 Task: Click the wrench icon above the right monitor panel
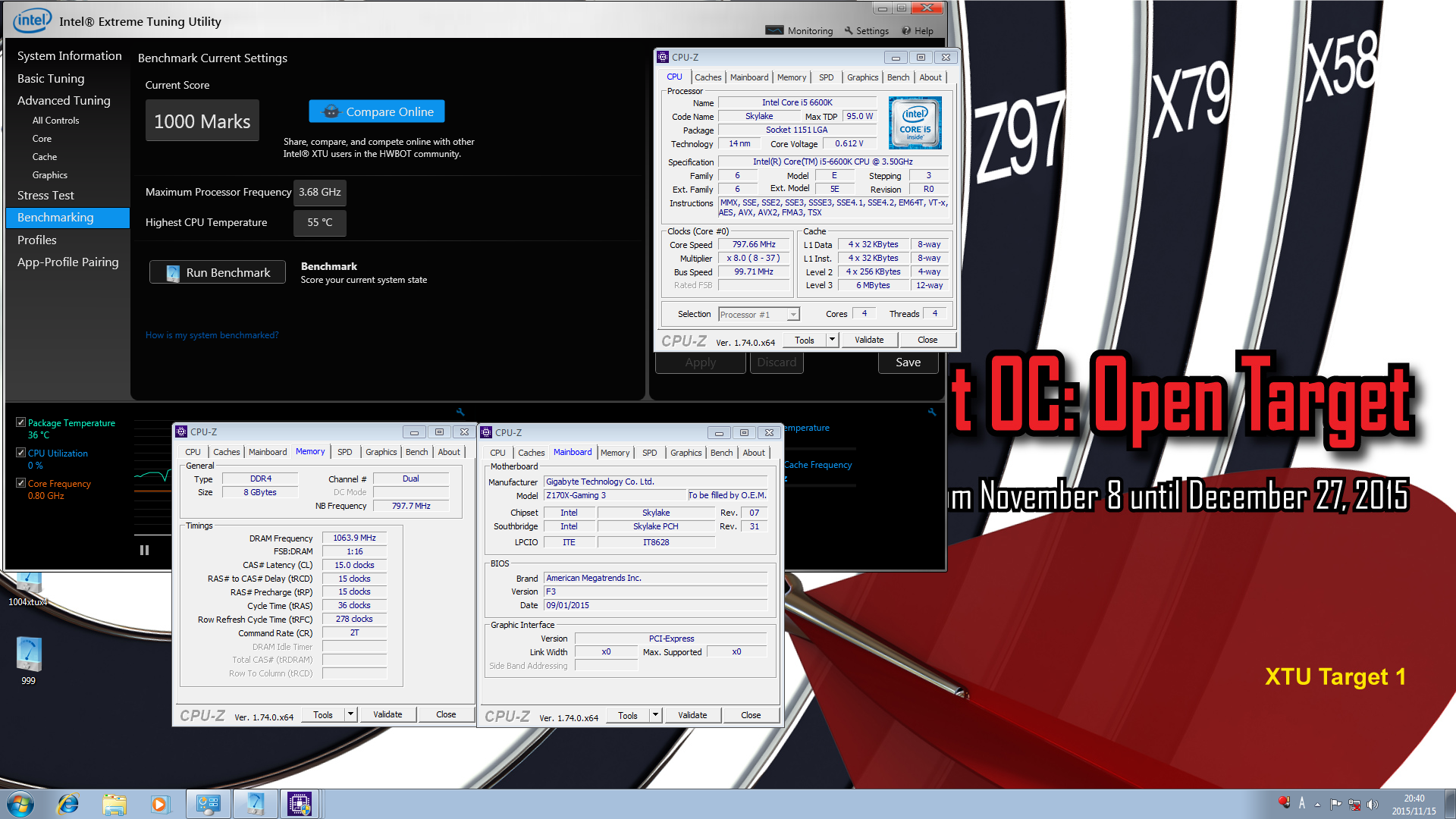(931, 412)
